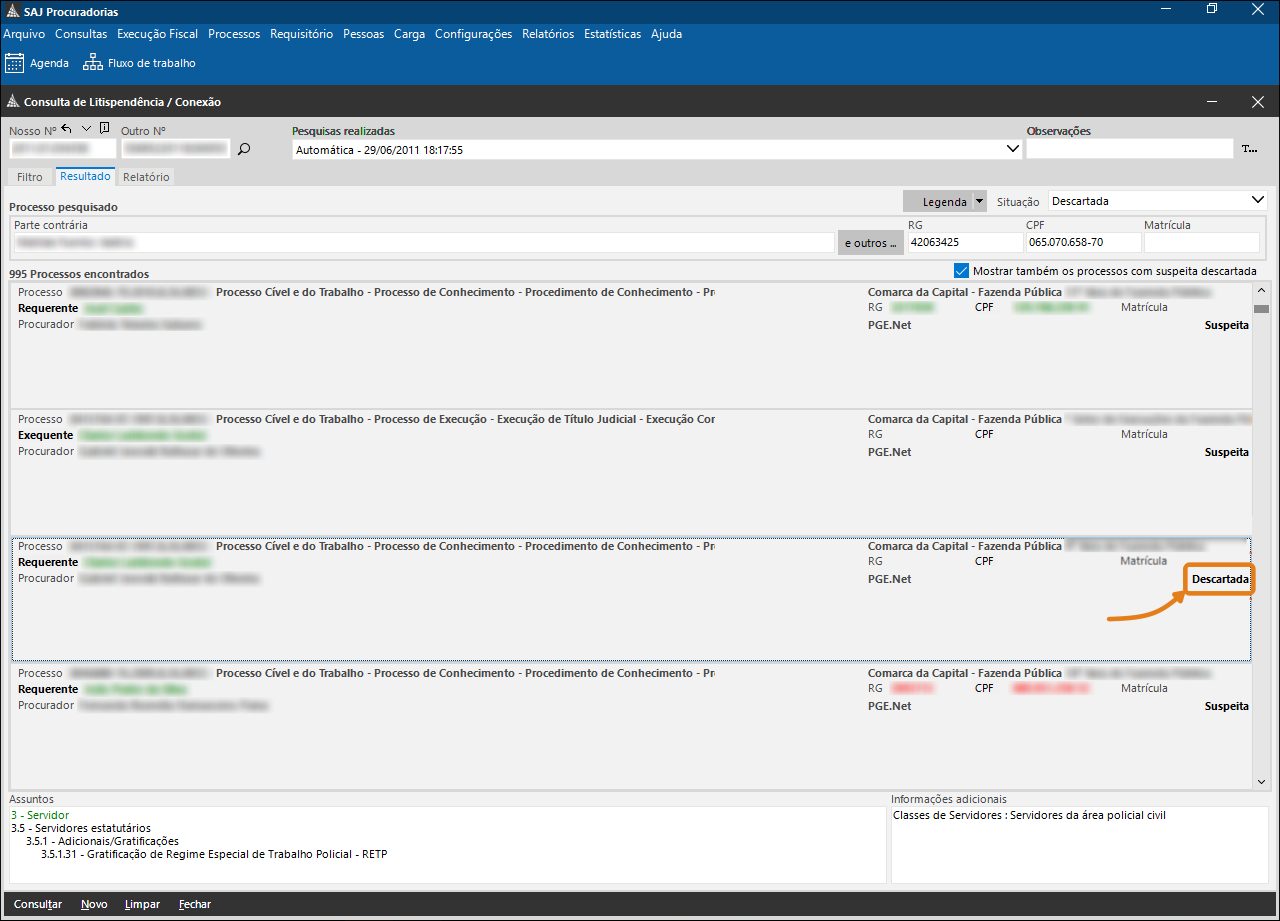Image resolution: width=1280 pixels, height=921 pixels.
Task: Click the Consulta de Litispendência window logo icon
Action: pyautogui.click(x=13, y=102)
